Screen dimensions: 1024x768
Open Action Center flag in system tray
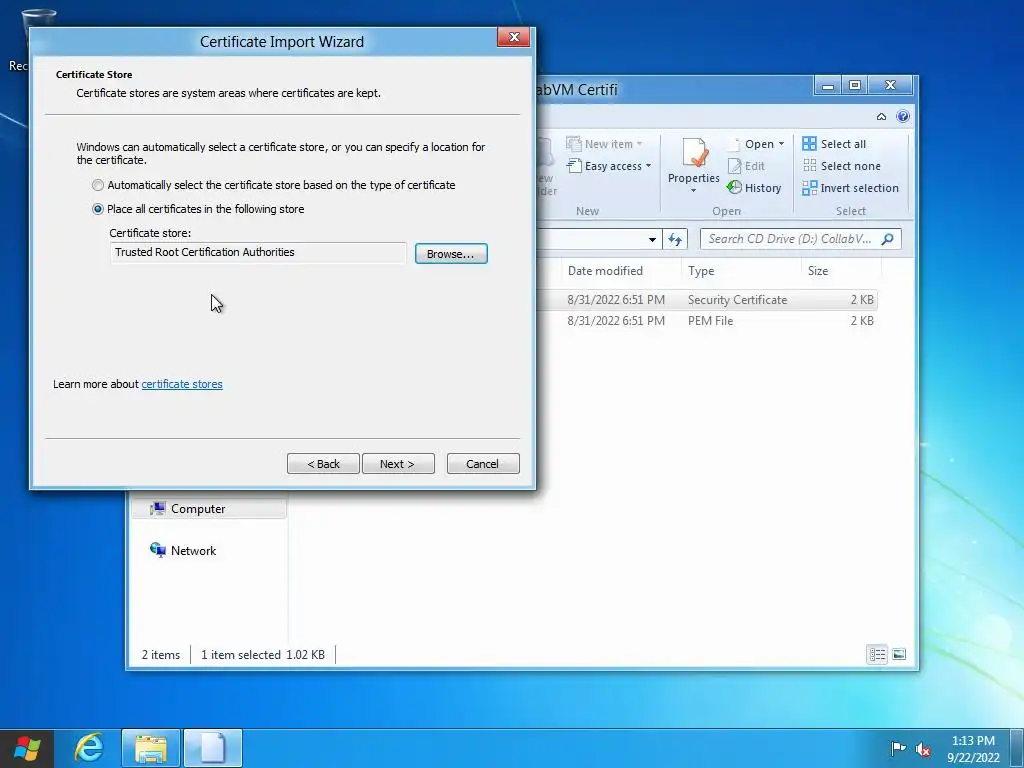click(898, 748)
